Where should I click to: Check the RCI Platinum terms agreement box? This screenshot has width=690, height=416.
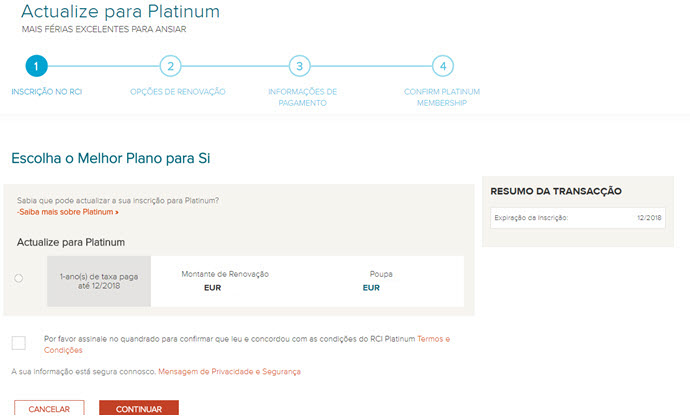[18, 342]
